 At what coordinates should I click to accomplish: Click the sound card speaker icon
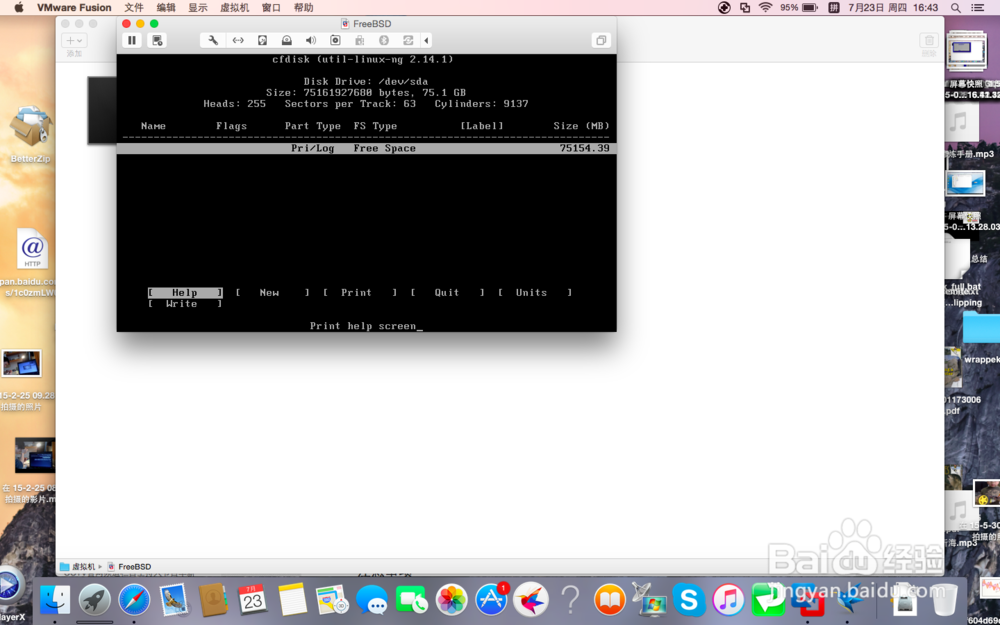click(311, 40)
